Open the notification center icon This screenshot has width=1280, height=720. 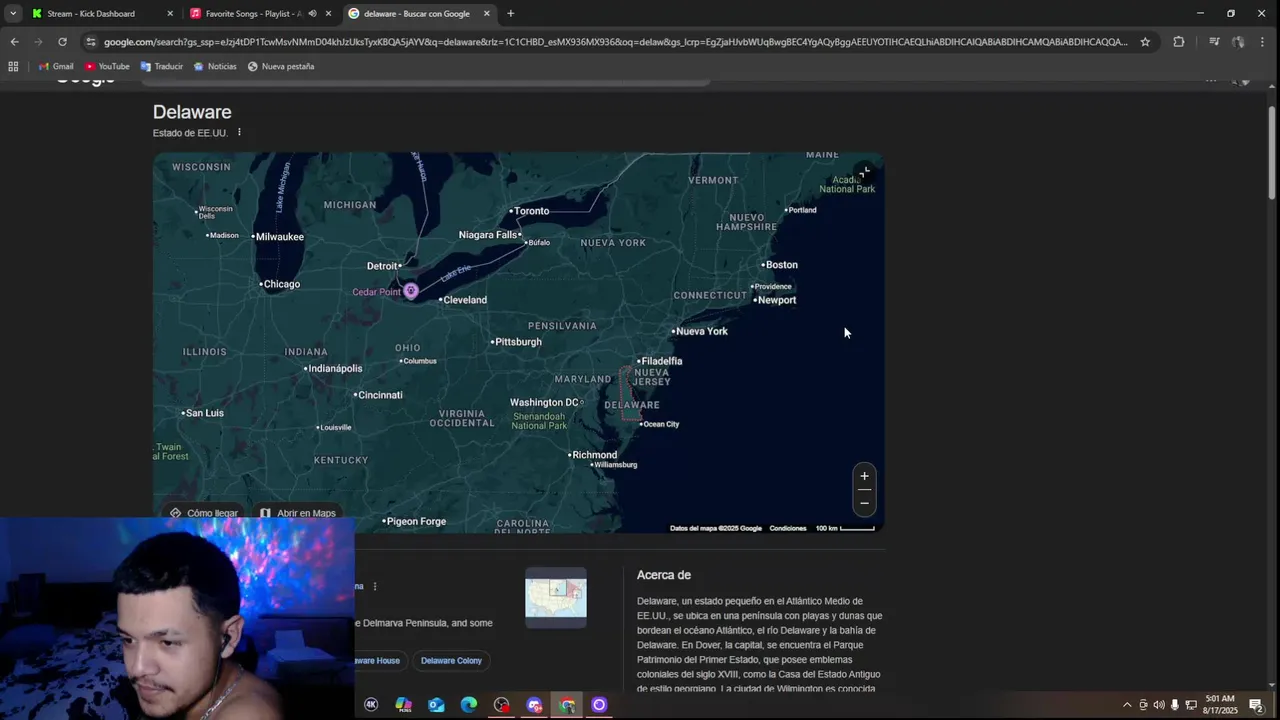point(1256,705)
